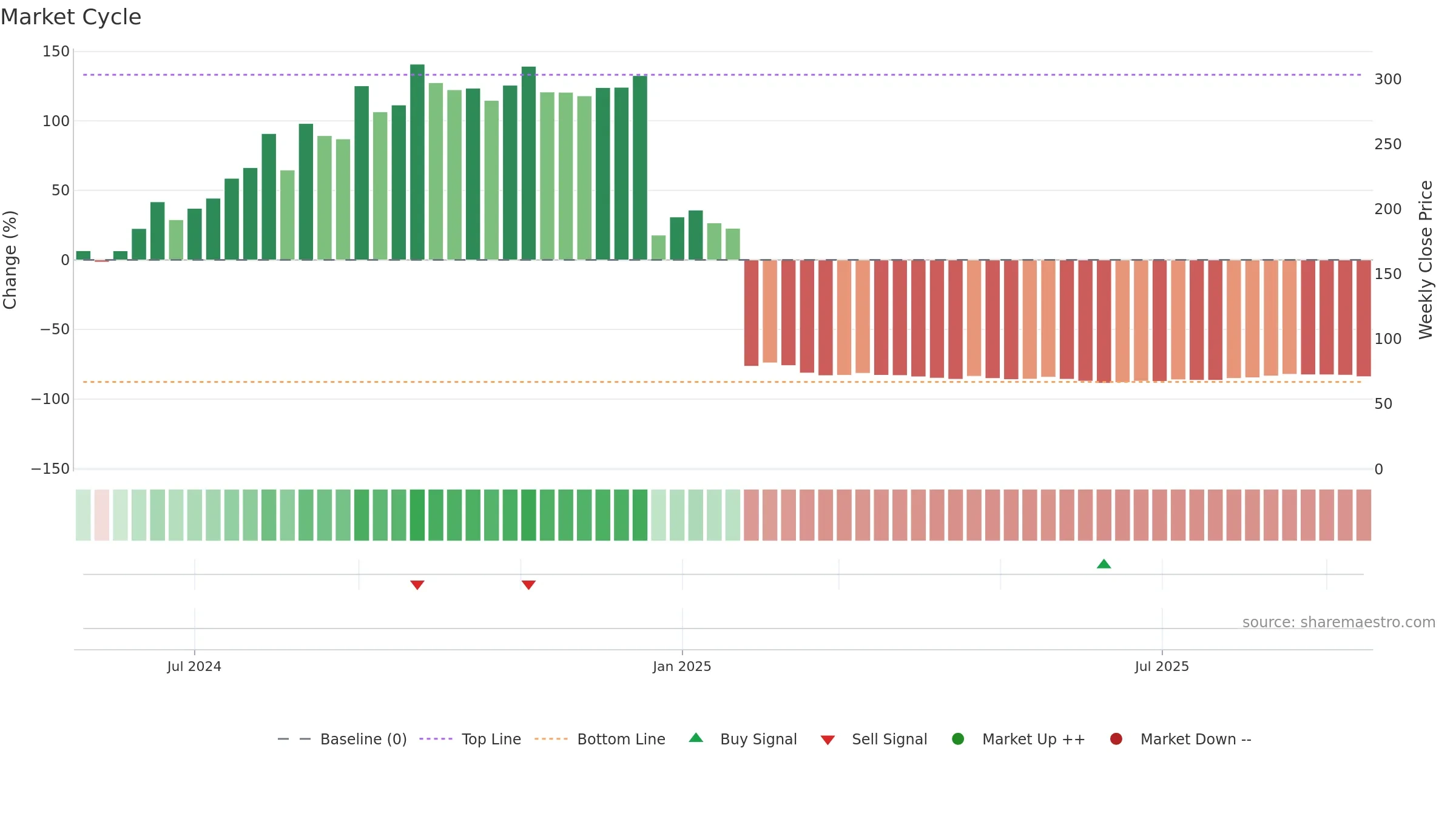1456x819 pixels.
Task: Click the Jul 2025 axis label
Action: pyautogui.click(x=1162, y=667)
